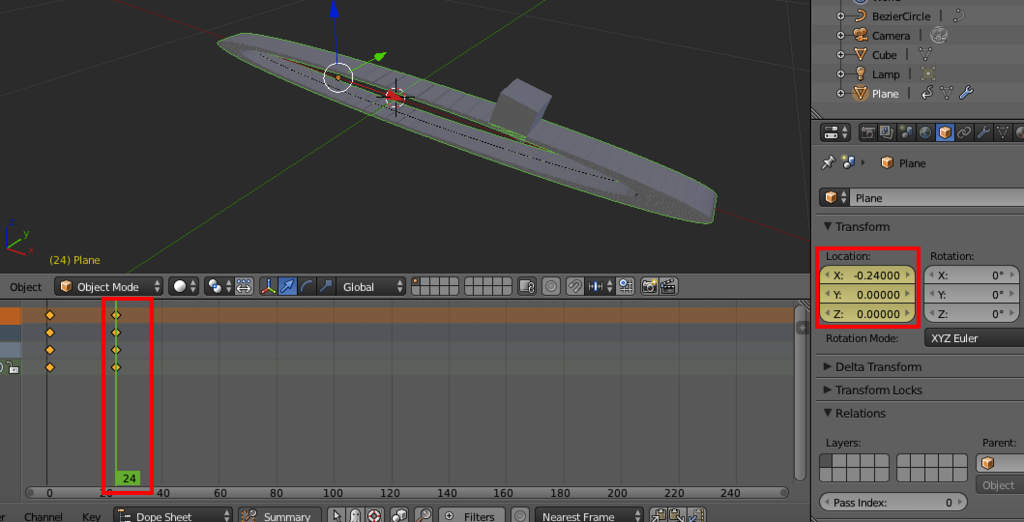Open the properties editor type selector

pos(835,133)
